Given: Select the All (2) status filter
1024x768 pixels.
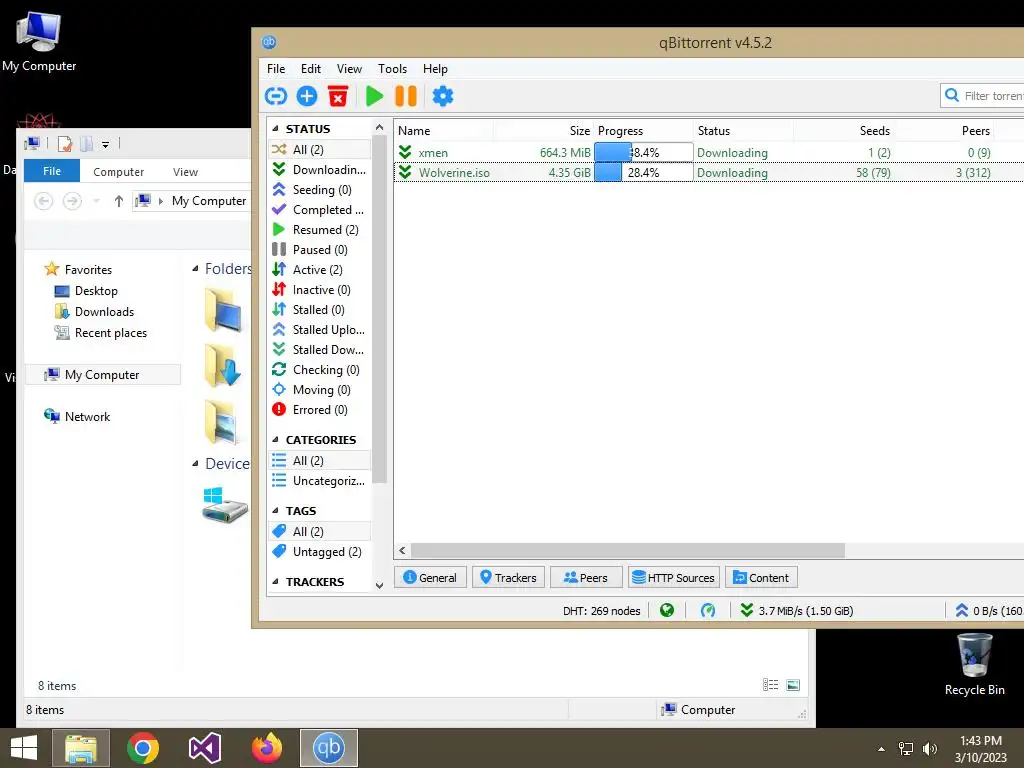Looking at the screenshot, I should (x=319, y=150).
